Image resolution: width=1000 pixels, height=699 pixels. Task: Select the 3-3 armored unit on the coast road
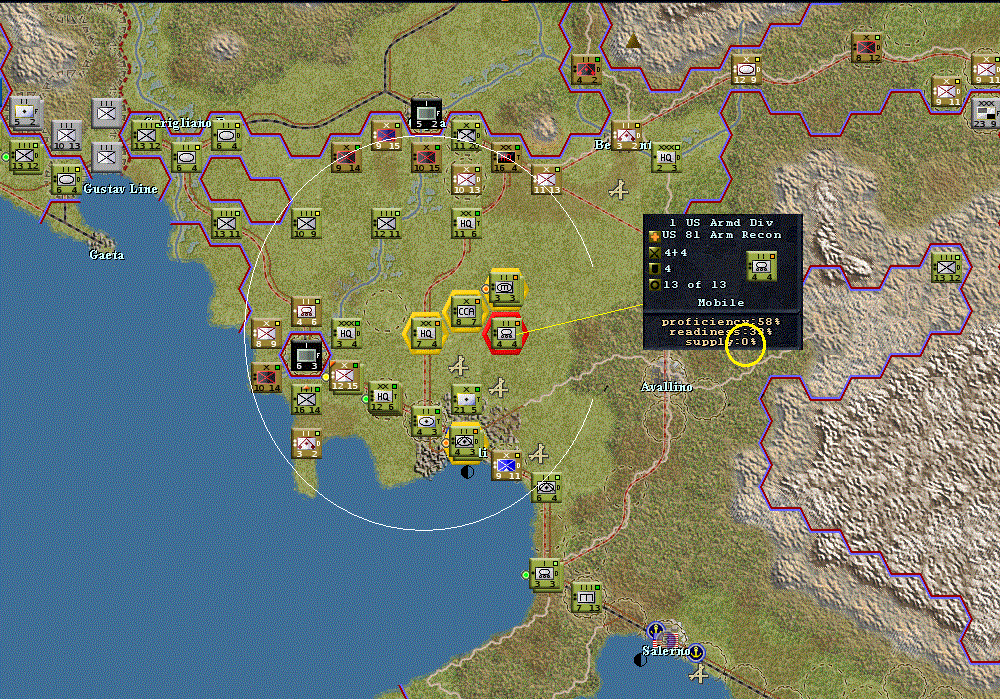point(546,575)
